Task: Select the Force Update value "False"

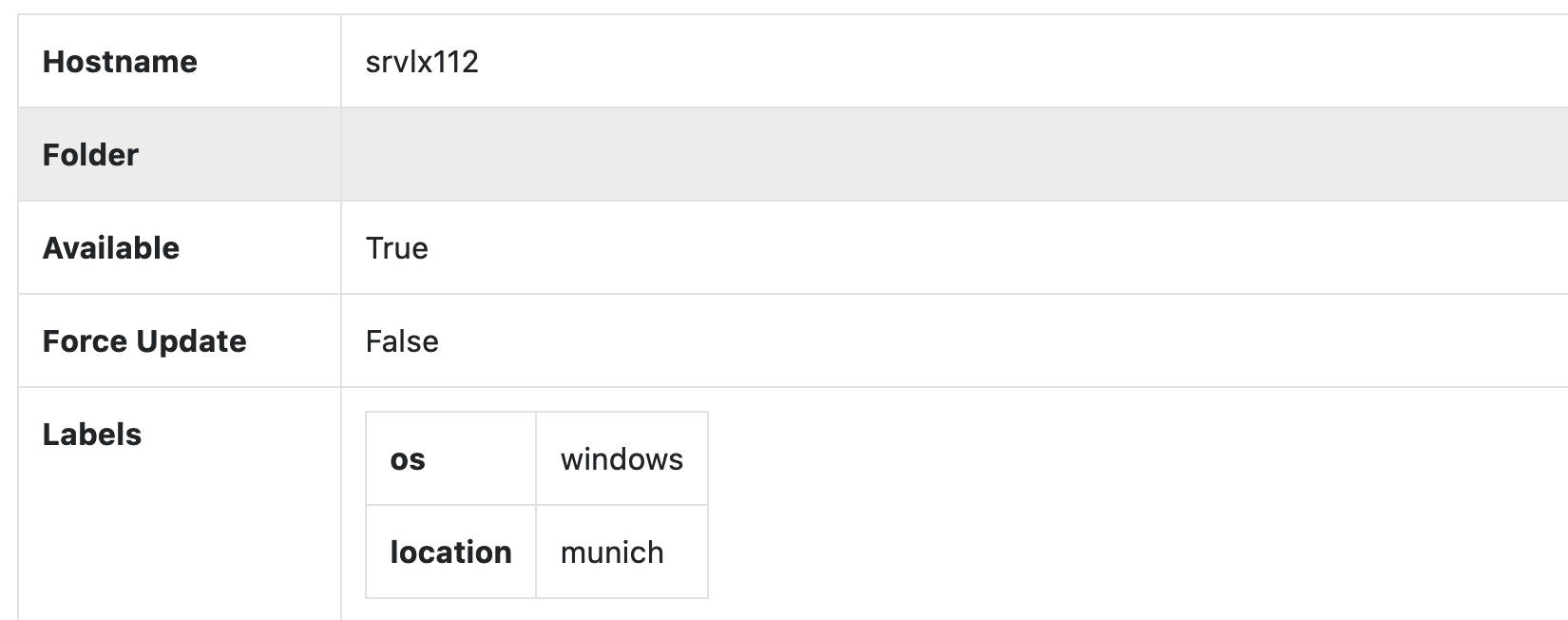Action: [402, 341]
